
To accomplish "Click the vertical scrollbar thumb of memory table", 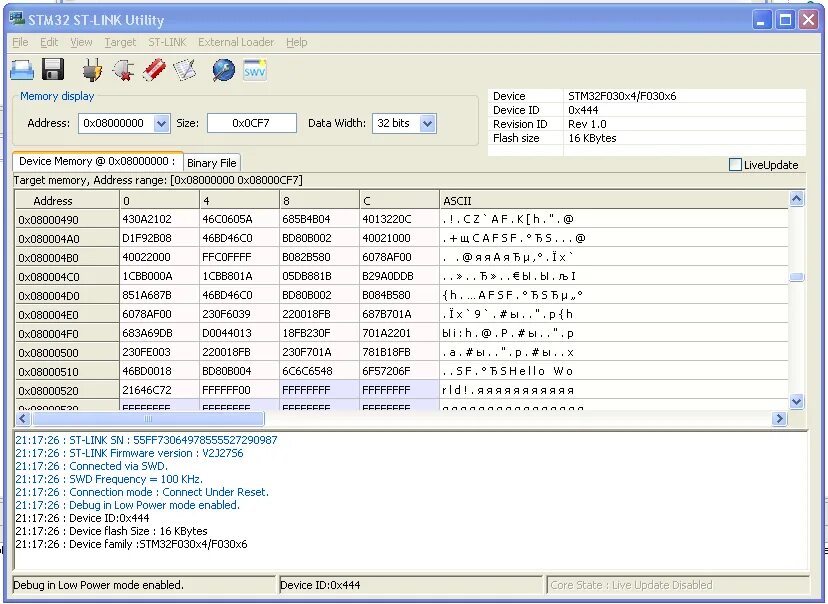I will [796, 277].
